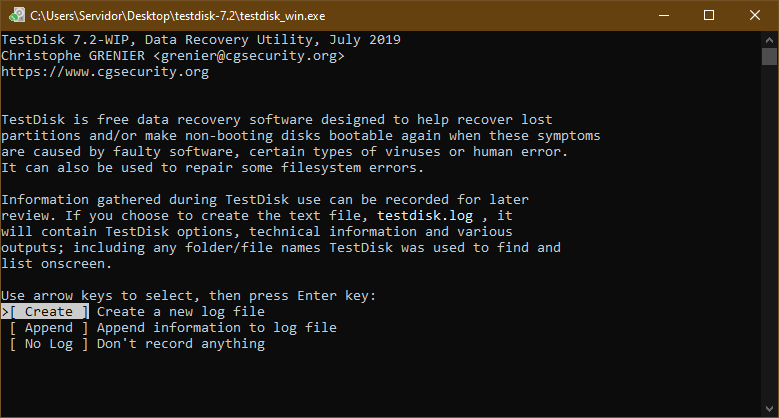Click the vertical scrollbar thumb
The width and height of the screenshot is (779, 418).
(769, 56)
